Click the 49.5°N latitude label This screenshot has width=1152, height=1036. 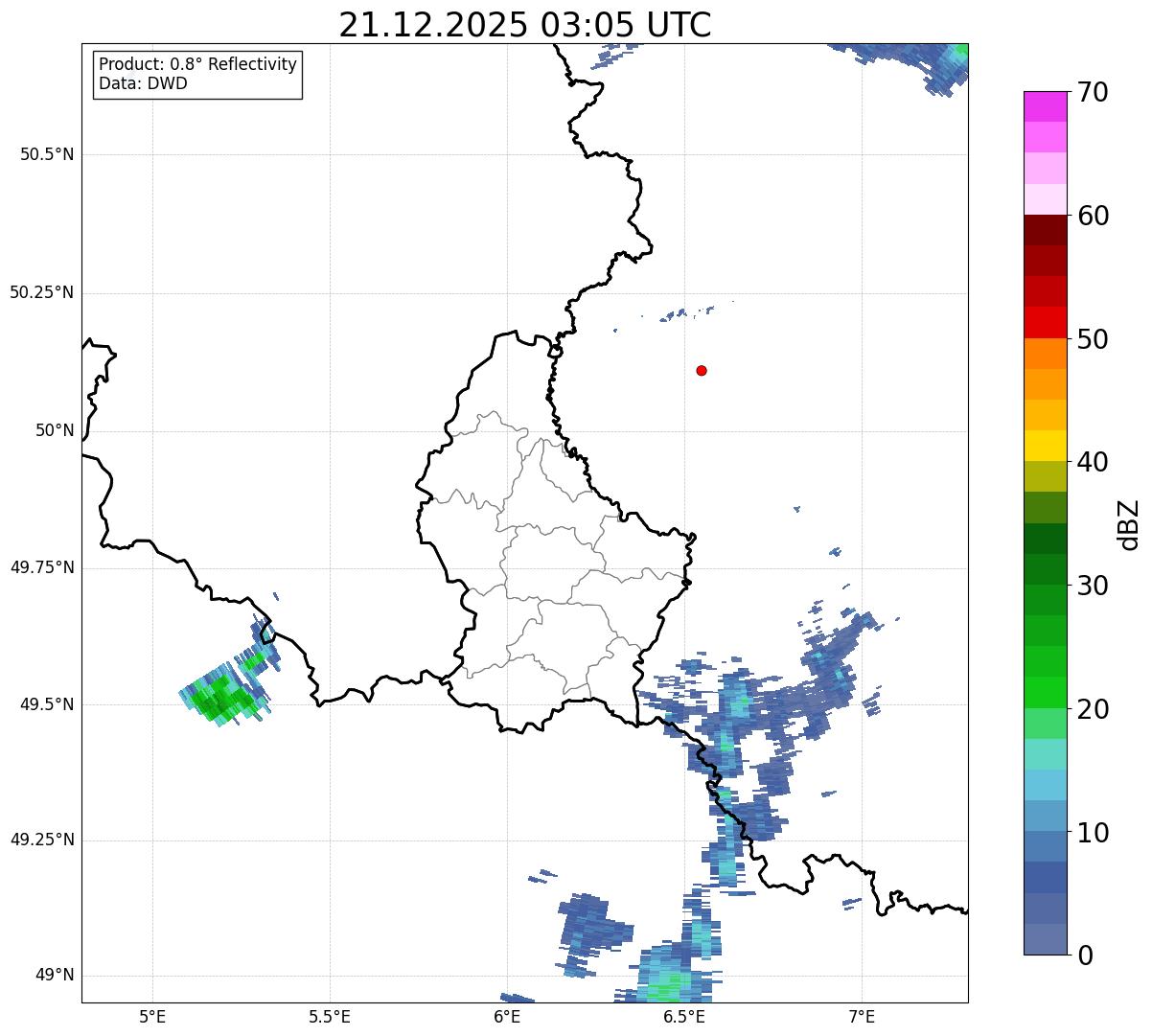coord(47,704)
